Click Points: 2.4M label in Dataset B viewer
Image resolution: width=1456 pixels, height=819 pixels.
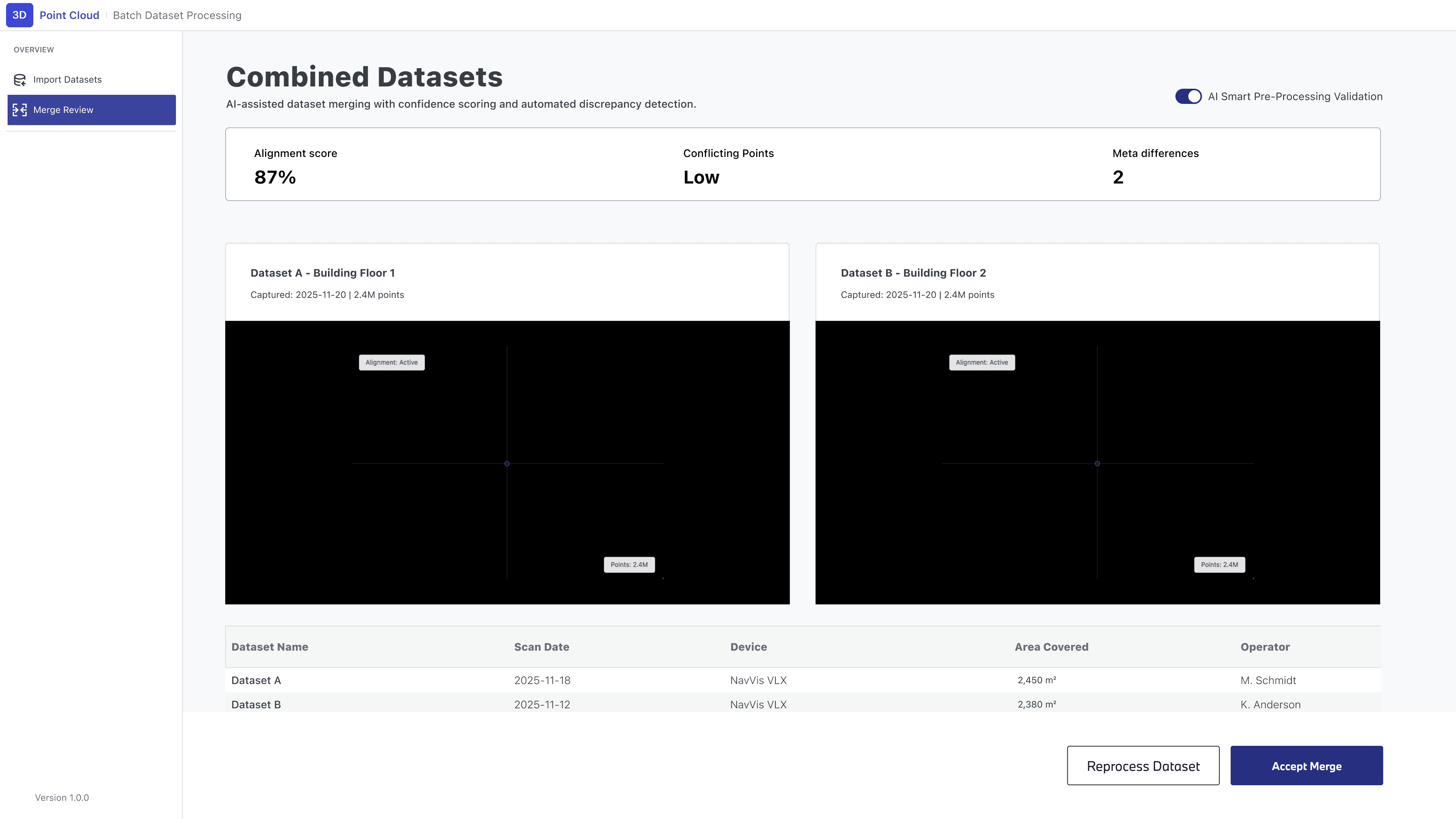[1219, 565]
